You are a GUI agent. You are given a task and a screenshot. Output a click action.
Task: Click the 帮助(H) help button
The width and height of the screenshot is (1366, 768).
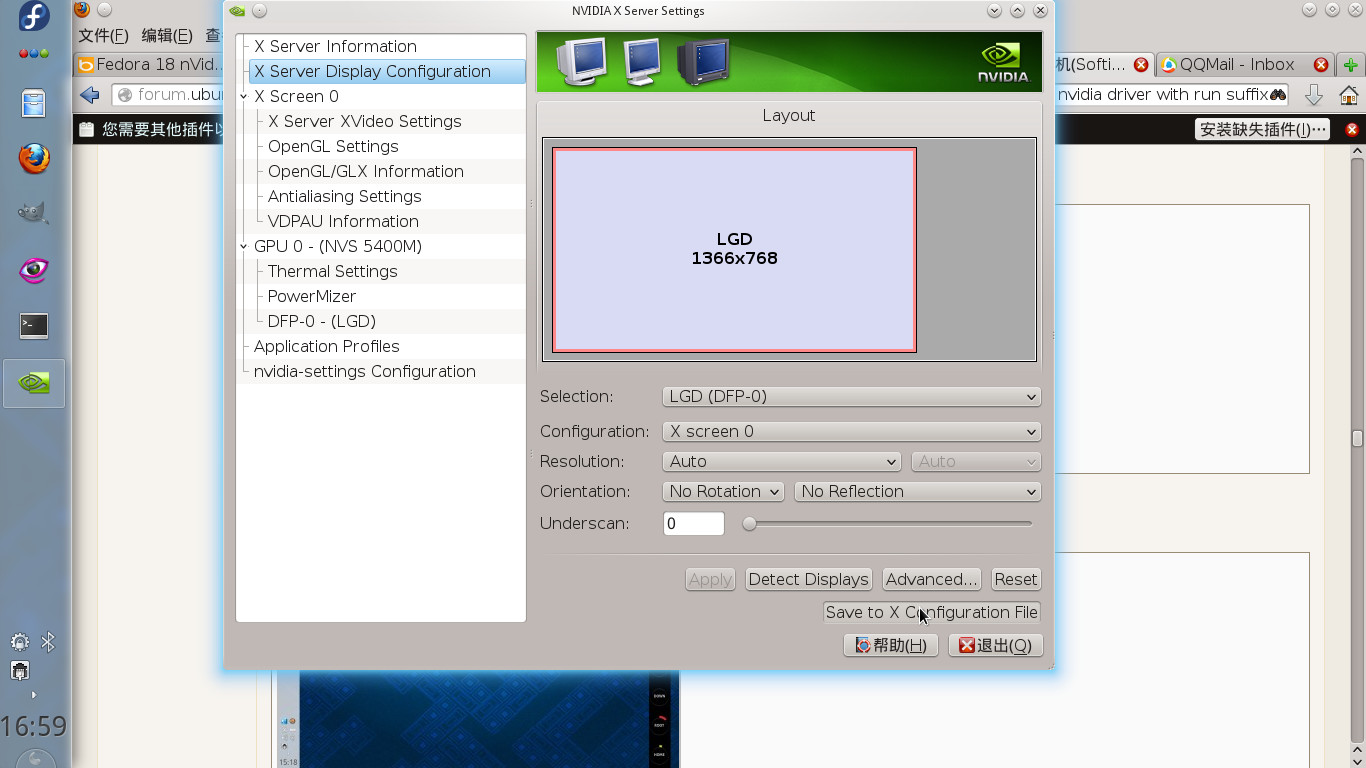890,646
